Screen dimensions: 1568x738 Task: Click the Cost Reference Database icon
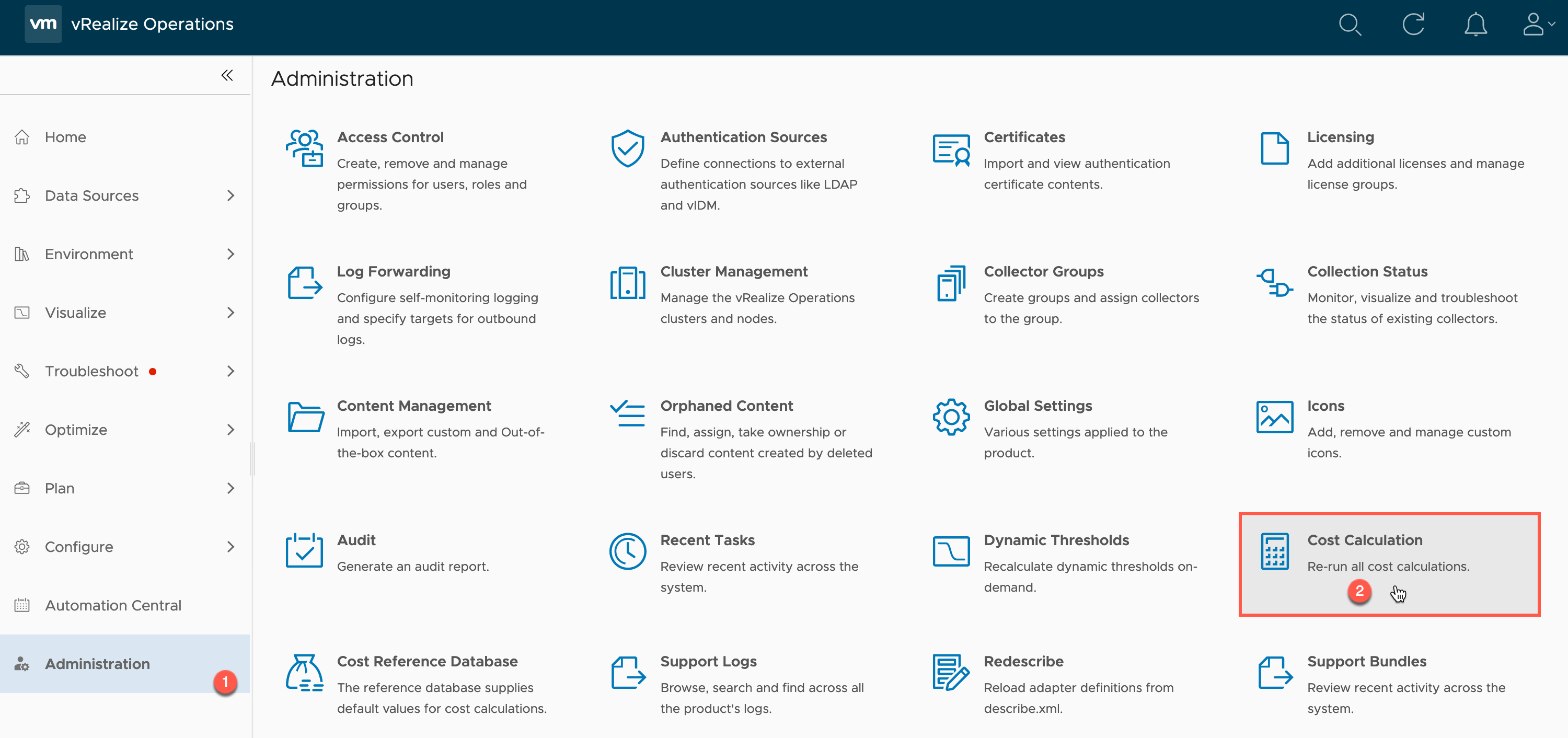click(304, 673)
